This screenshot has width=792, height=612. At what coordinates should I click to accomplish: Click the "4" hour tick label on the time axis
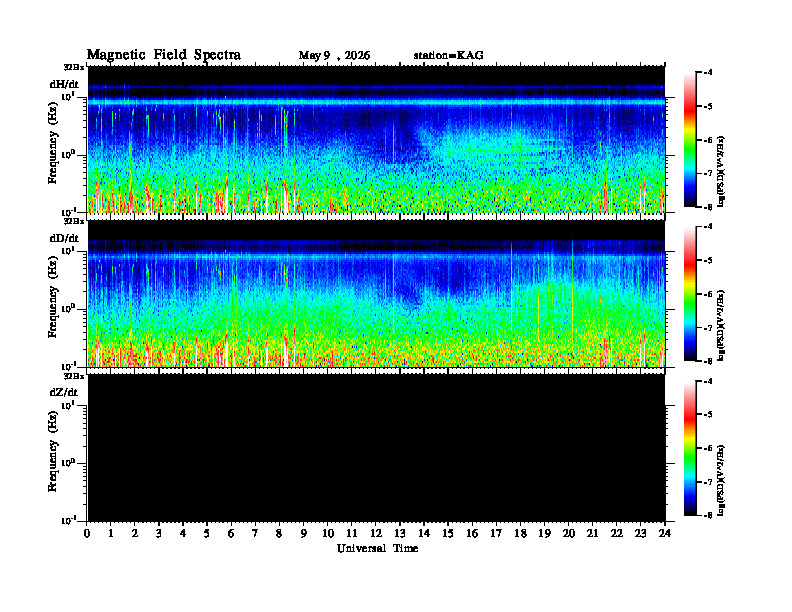183,534
